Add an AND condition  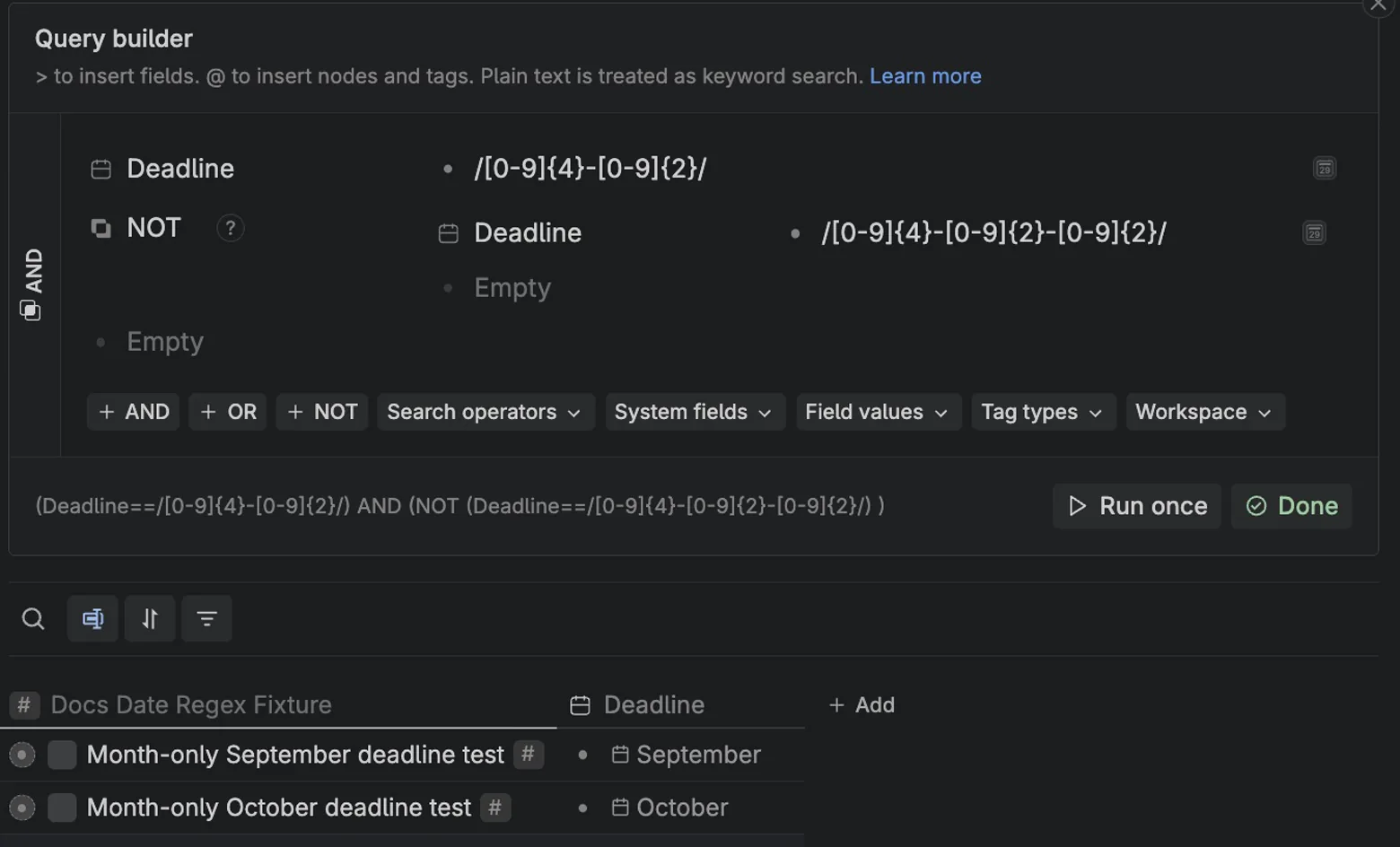coord(133,412)
